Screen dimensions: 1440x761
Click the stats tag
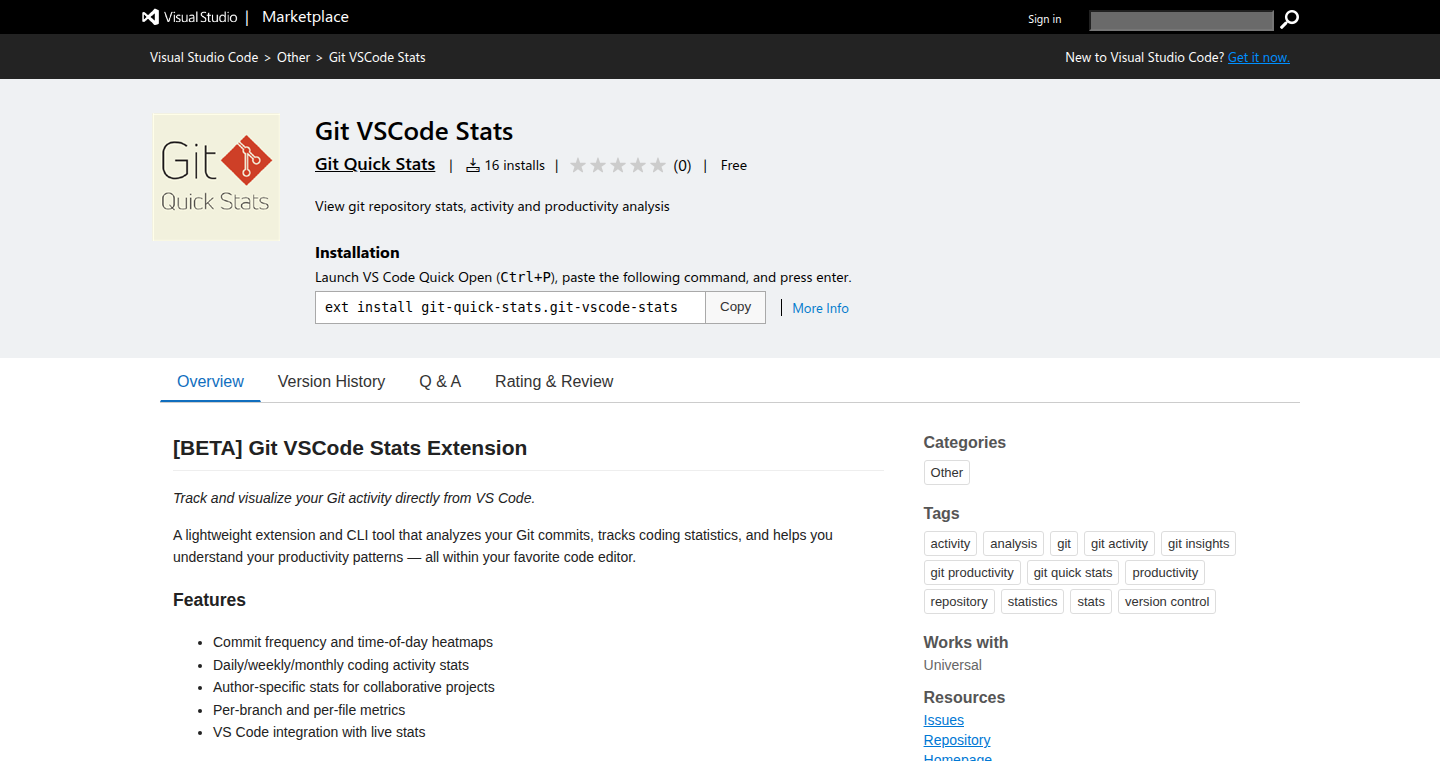point(1091,602)
